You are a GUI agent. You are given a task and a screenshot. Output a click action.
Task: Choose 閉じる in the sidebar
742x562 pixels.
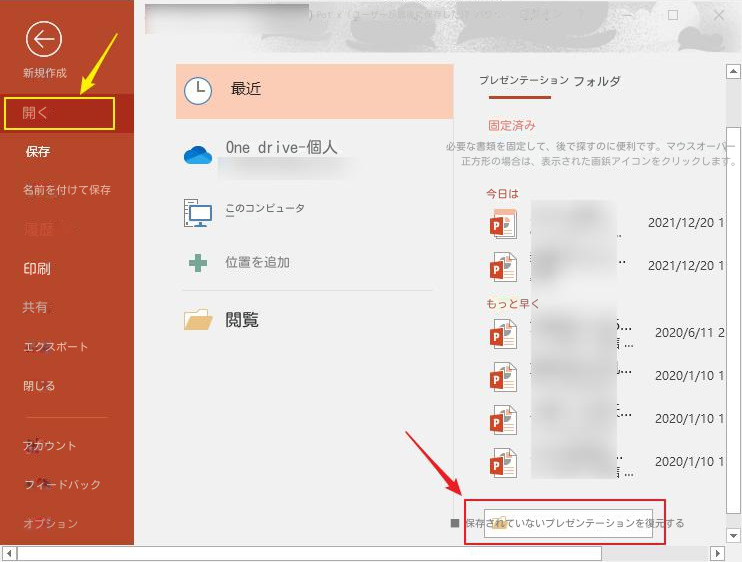(x=39, y=386)
